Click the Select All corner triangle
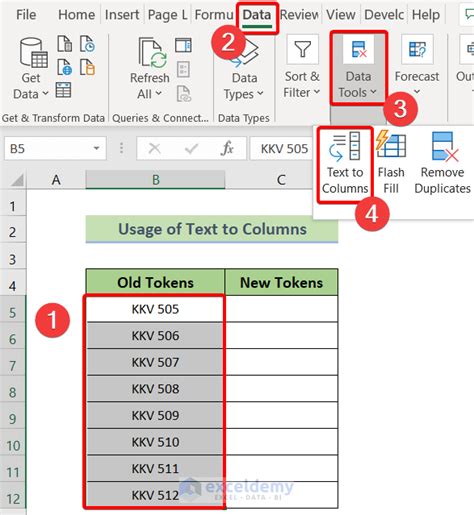 [x=17, y=180]
